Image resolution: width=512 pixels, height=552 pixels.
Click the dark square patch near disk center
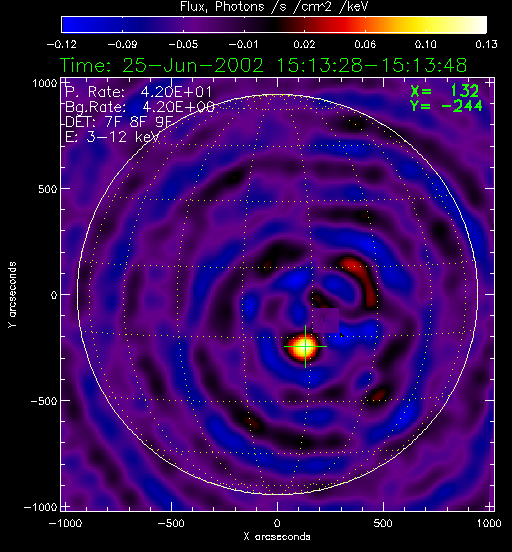click(326, 320)
